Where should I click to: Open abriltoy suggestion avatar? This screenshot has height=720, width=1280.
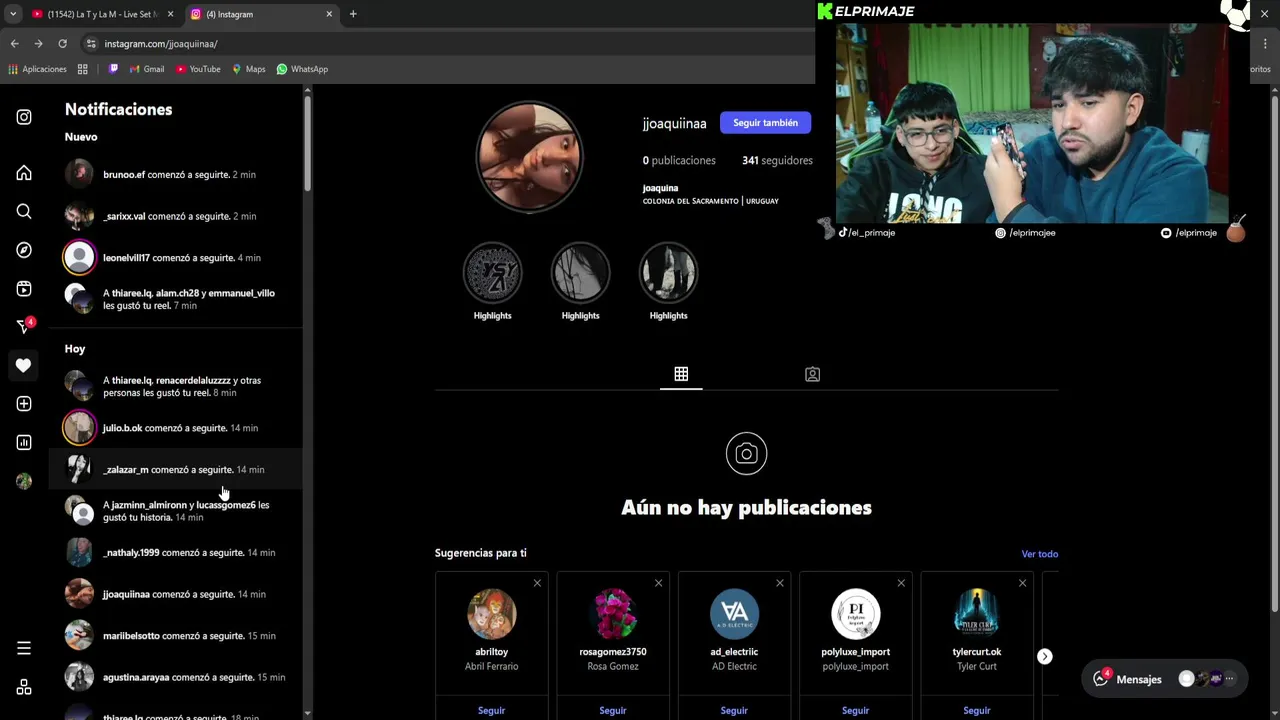pos(491,614)
